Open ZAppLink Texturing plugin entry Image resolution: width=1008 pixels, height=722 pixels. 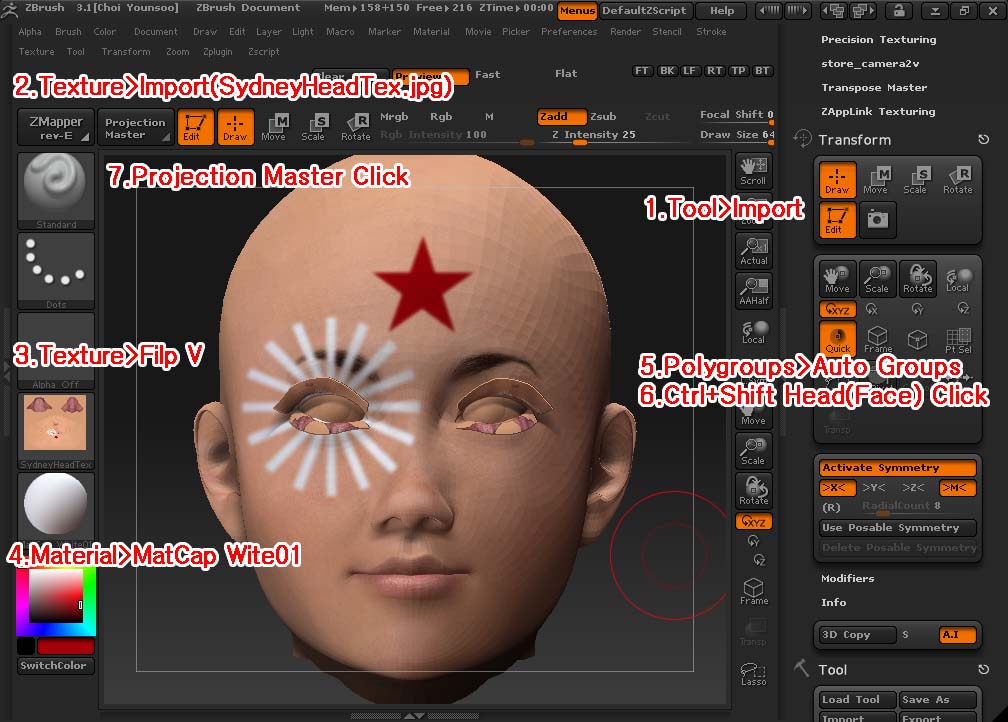tap(878, 112)
